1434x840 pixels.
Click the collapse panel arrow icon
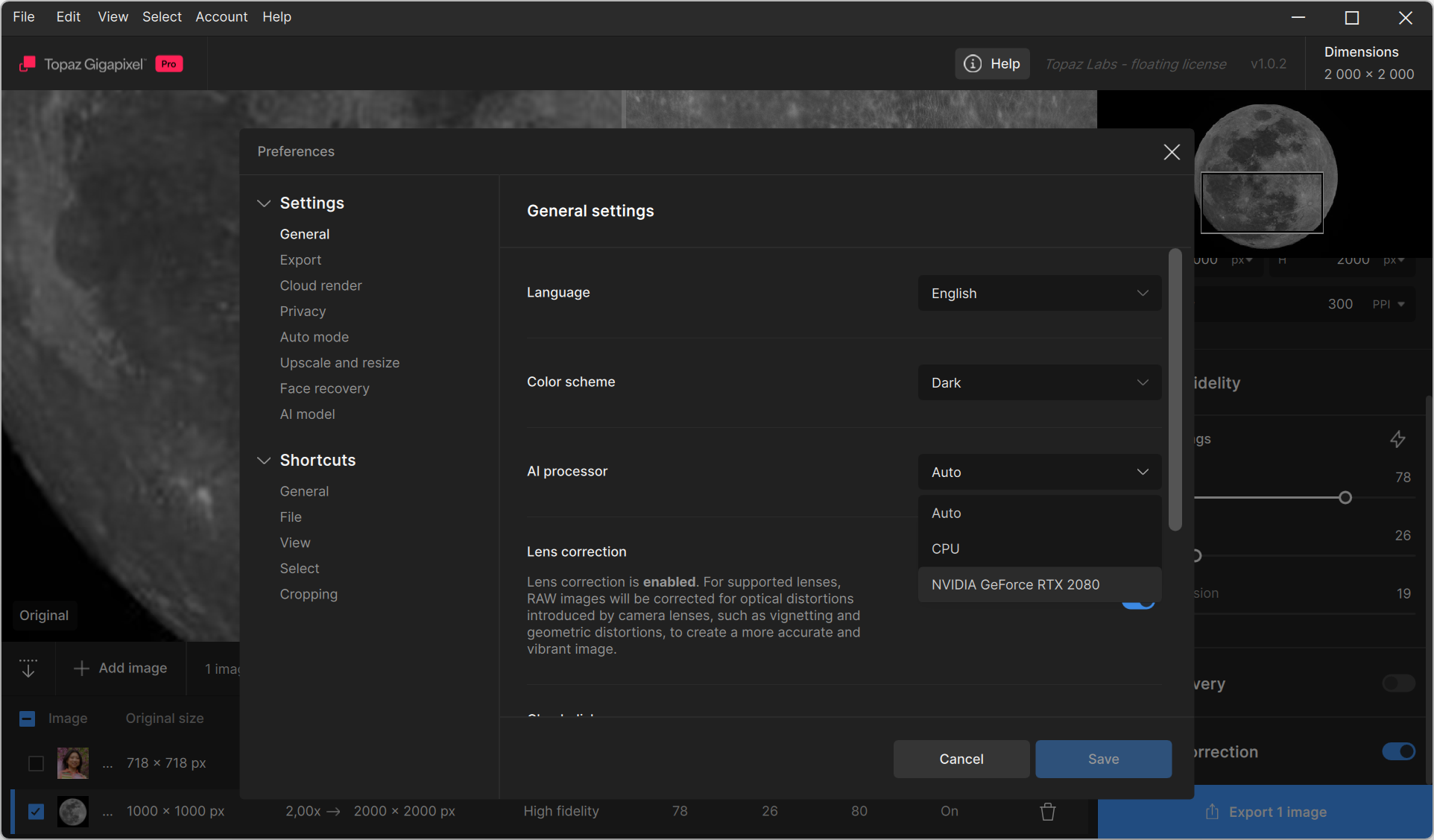(28, 668)
